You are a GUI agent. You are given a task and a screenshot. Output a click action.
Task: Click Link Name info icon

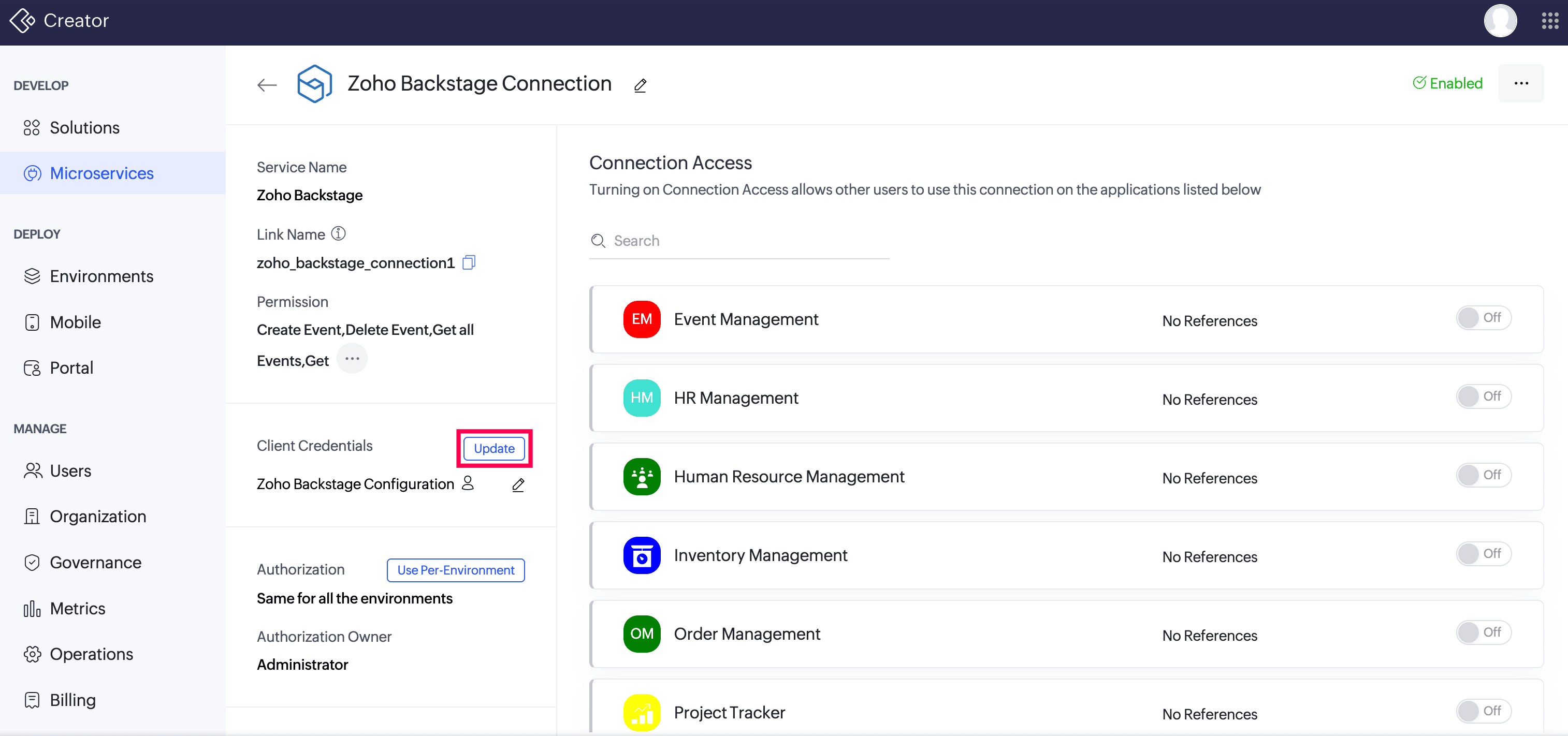click(339, 233)
